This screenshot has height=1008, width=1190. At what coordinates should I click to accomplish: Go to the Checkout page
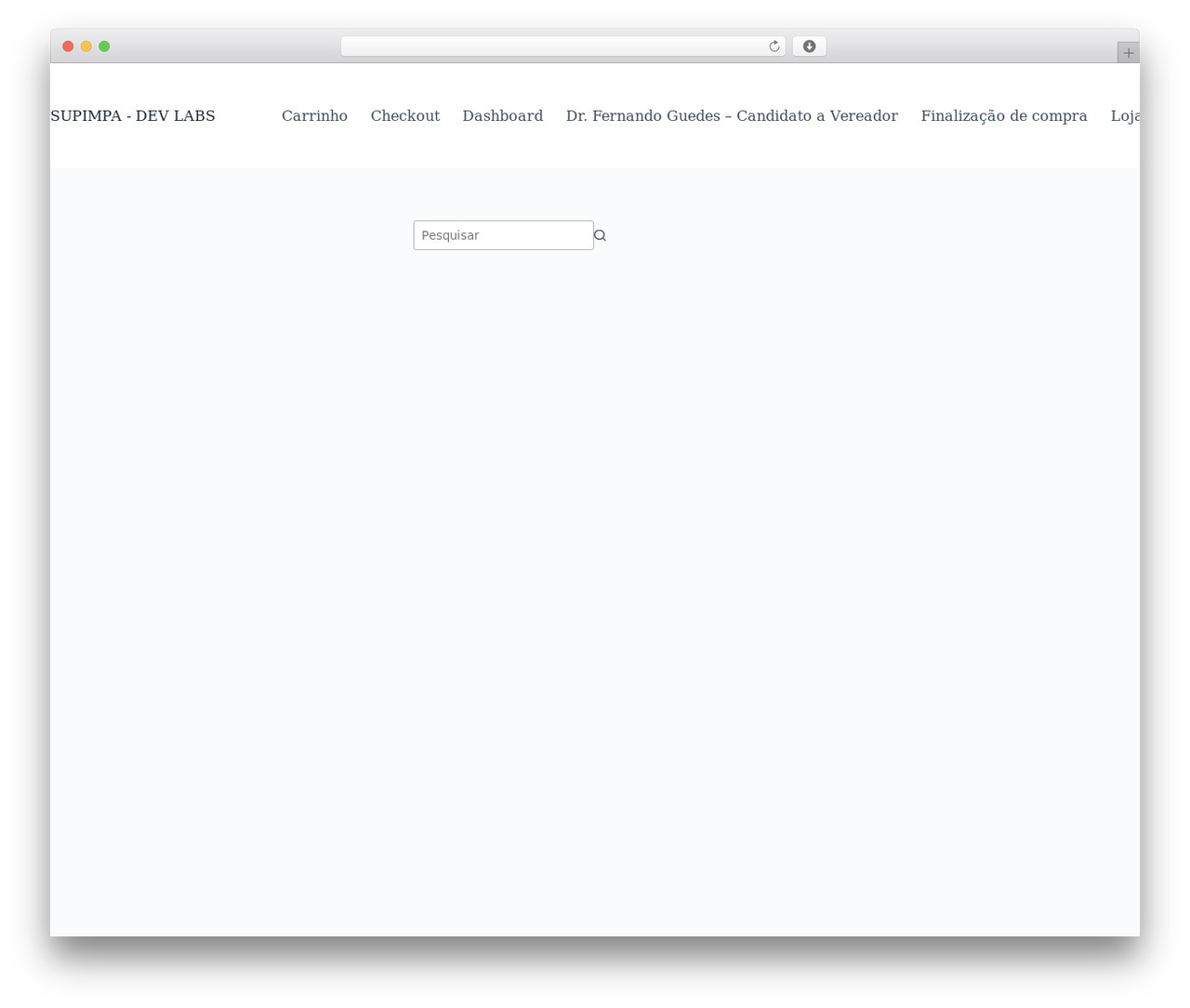[405, 116]
